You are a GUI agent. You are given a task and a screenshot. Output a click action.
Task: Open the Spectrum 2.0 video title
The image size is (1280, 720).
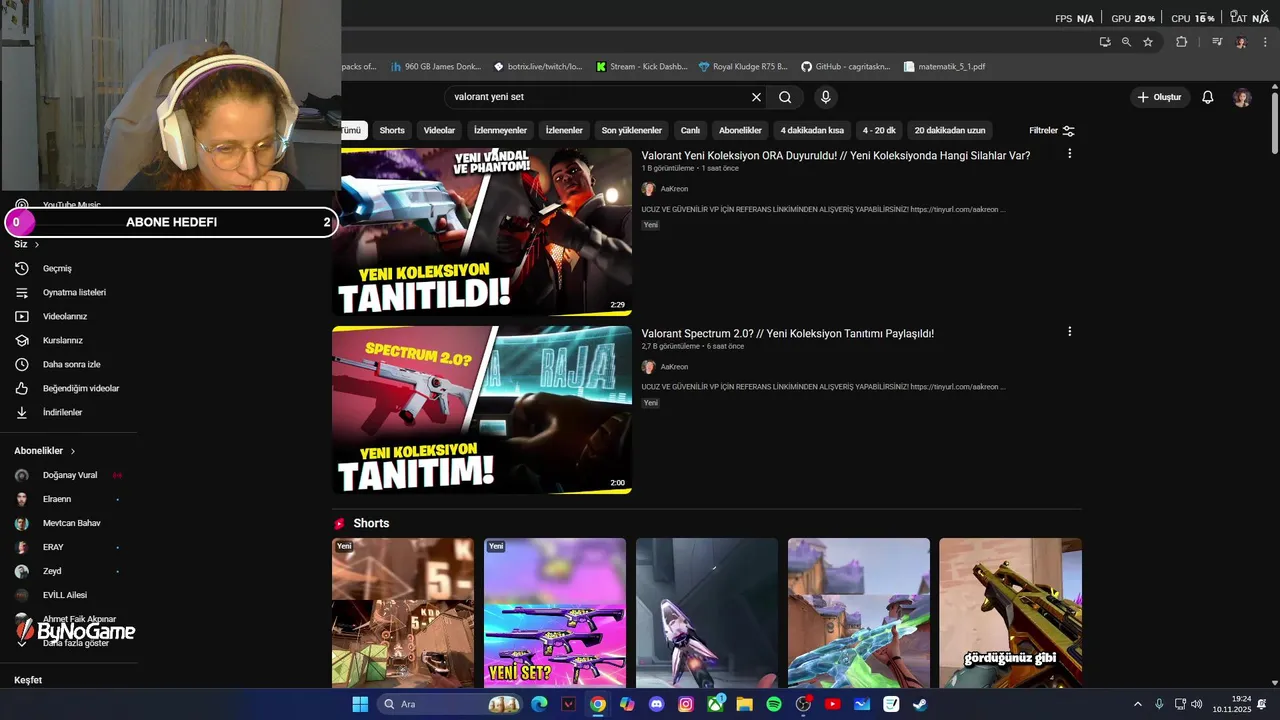coord(787,334)
